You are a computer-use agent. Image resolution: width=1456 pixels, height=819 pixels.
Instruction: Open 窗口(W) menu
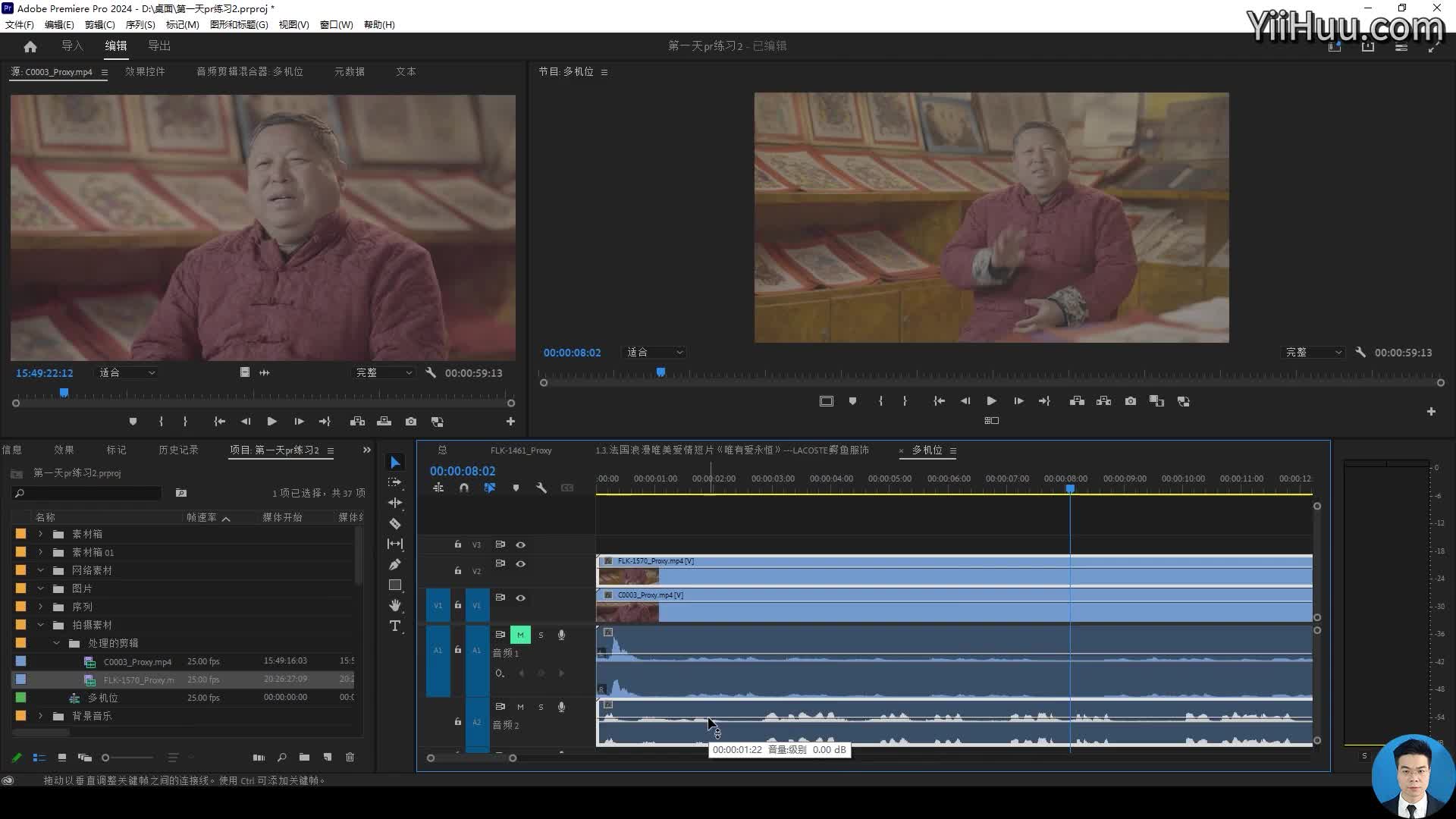tap(336, 25)
